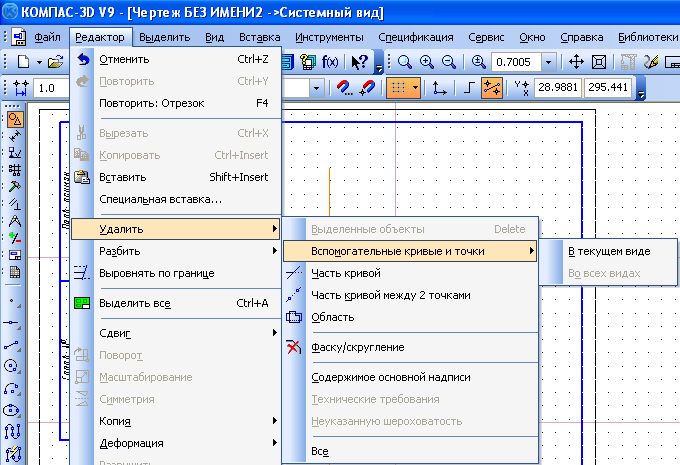This screenshot has width=680, height=465.
Task: Select the Point tool
Action: pyautogui.click(x=12, y=301)
